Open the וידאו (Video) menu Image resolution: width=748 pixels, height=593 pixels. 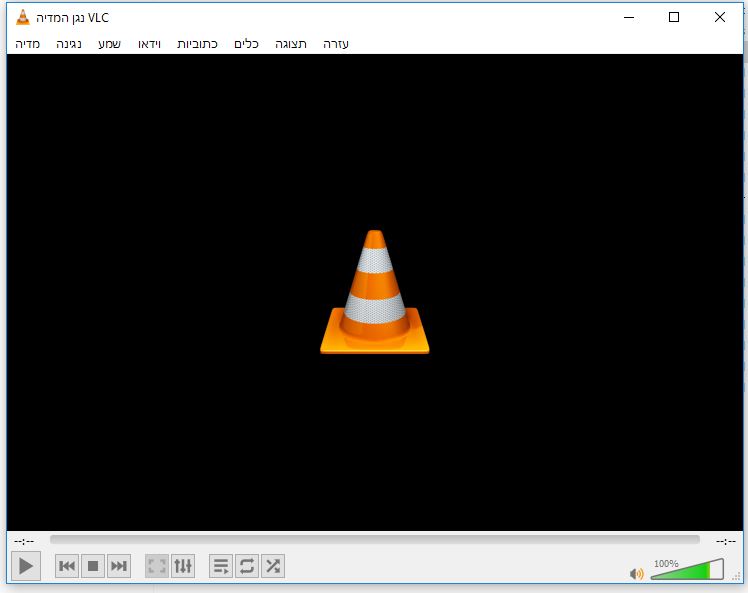click(x=149, y=44)
